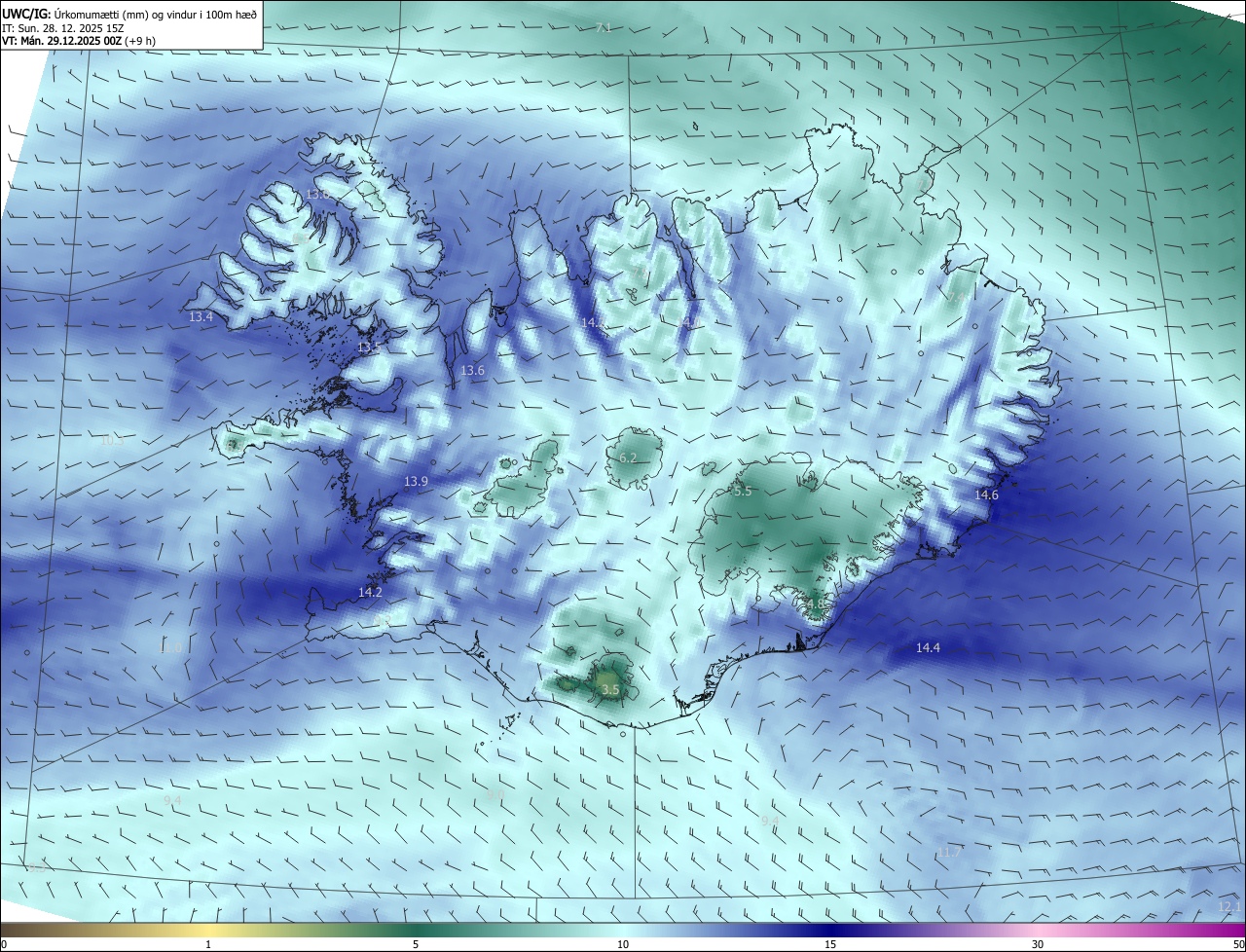Click the 7.1 value at the map's top edge
The height and width of the screenshot is (952, 1246).
(604, 28)
